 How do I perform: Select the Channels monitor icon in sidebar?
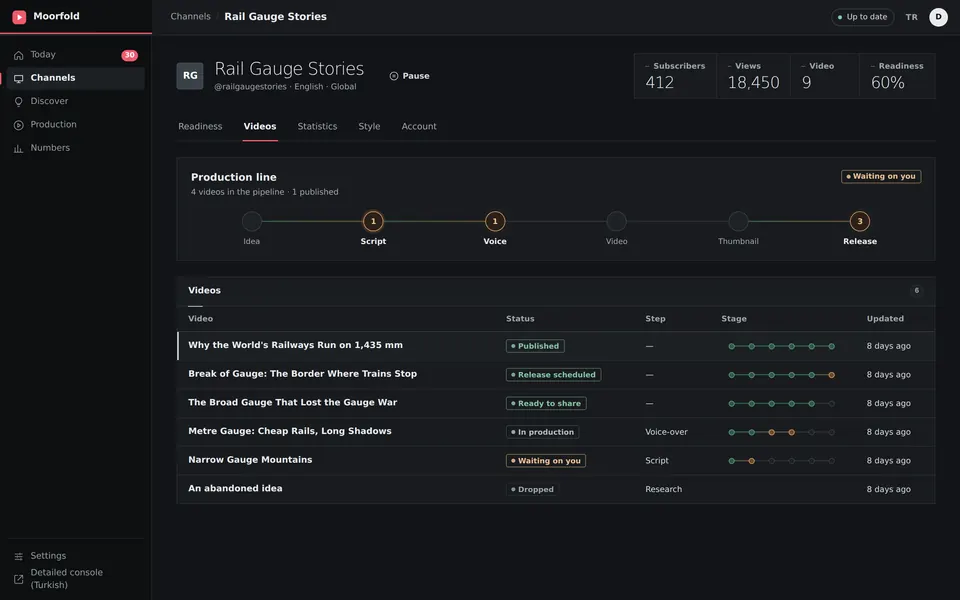pyautogui.click(x=18, y=78)
